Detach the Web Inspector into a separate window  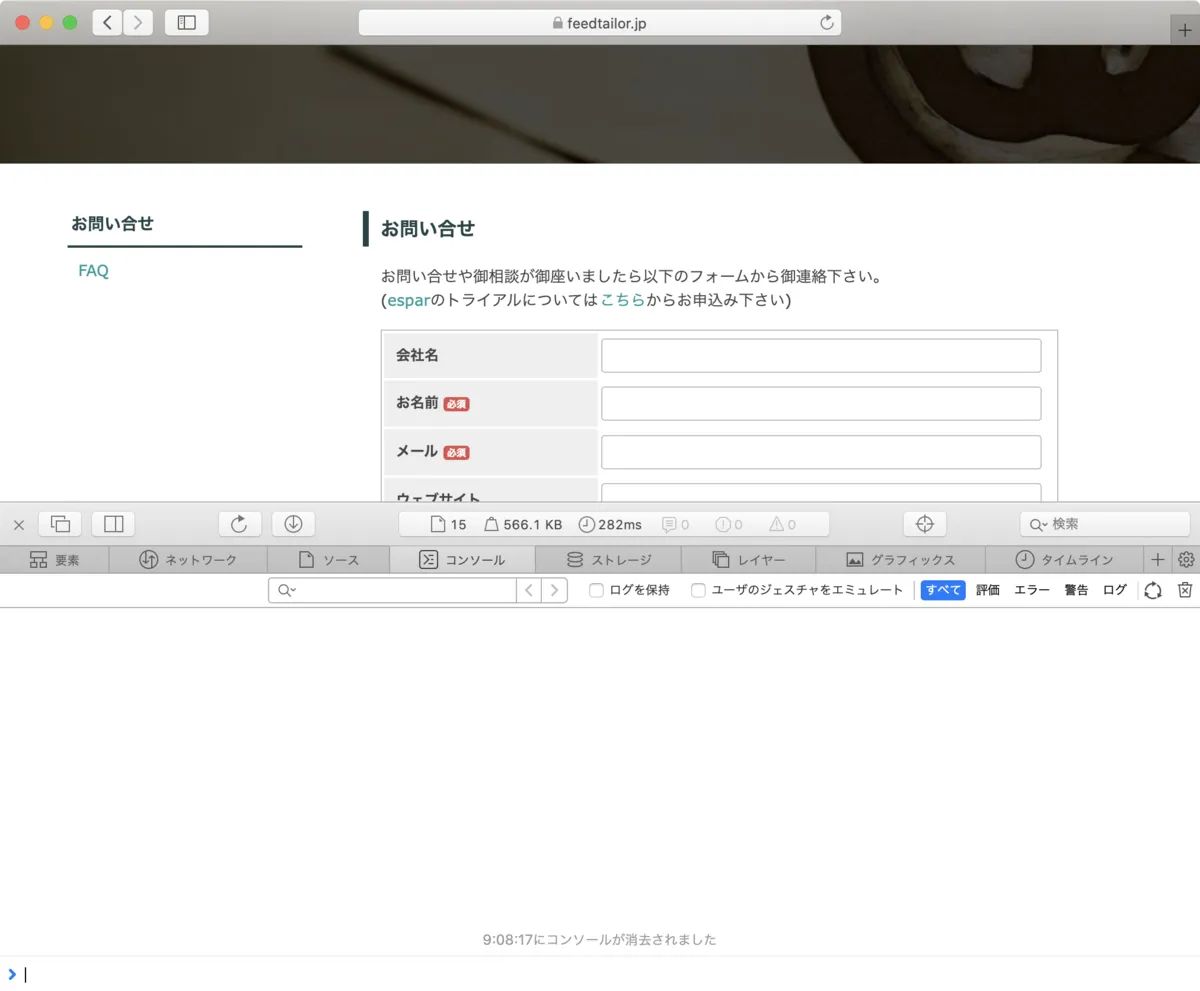(61, 524)
